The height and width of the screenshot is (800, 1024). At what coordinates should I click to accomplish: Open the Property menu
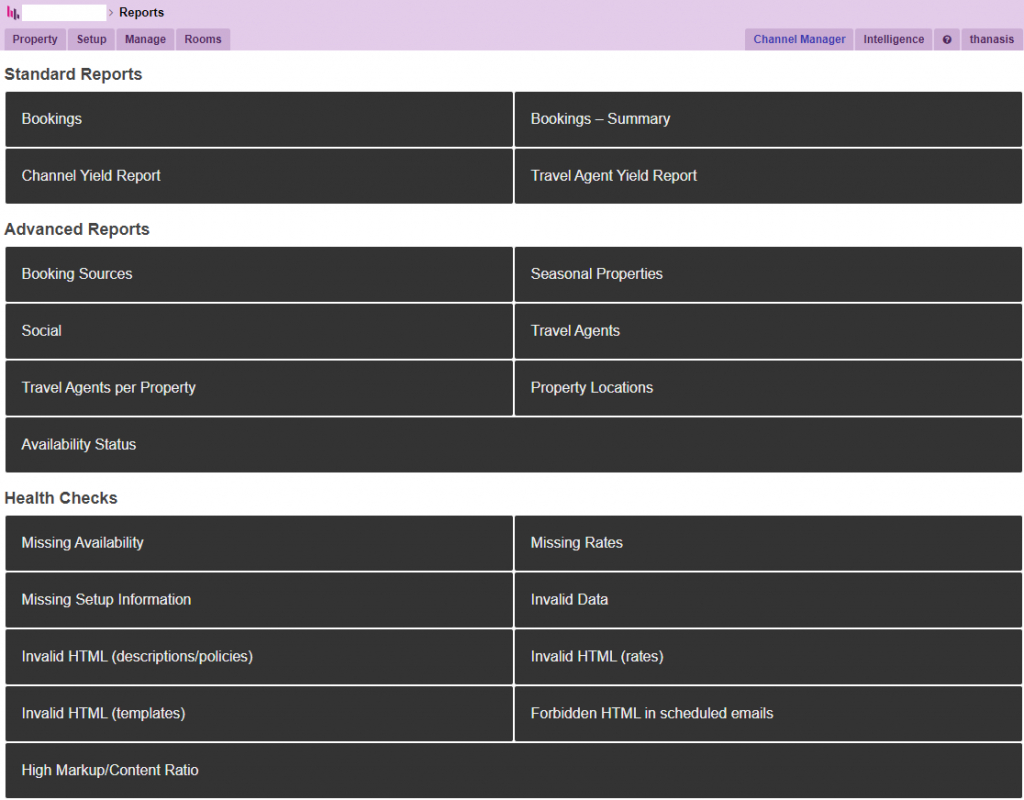pos(35,40)
